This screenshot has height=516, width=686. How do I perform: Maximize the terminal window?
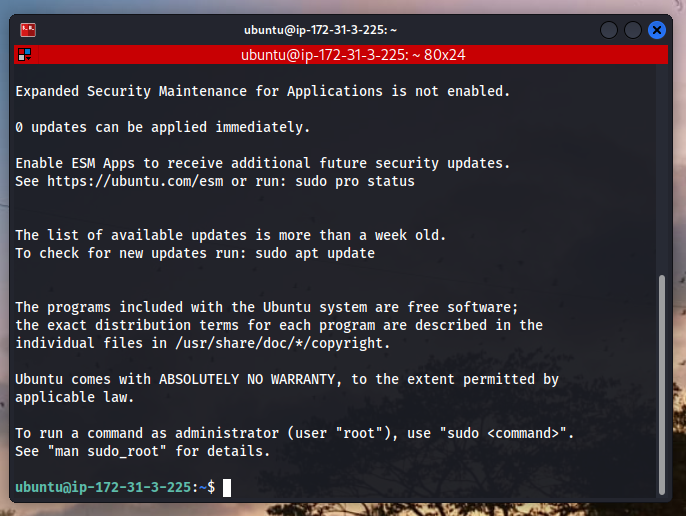pos(633,30)
